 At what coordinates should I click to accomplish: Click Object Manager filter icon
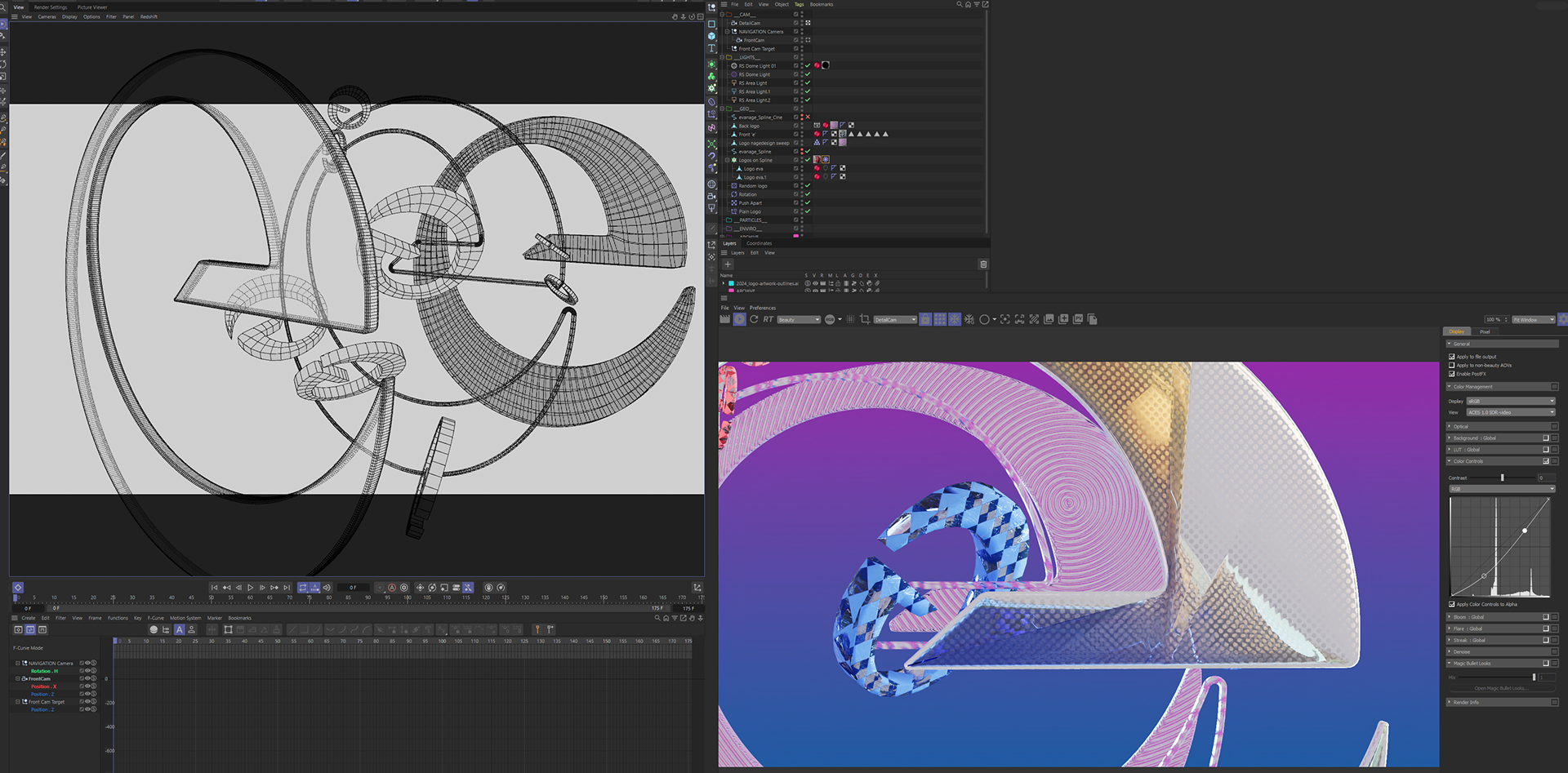pos(977,5)
